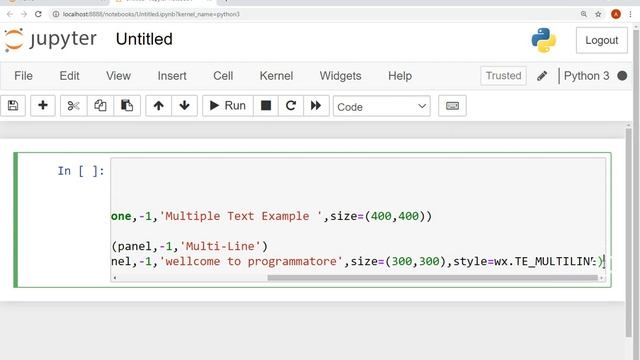Click the Python 3 kernel name
Screen dimensions: 640x360
pos(586,76)
